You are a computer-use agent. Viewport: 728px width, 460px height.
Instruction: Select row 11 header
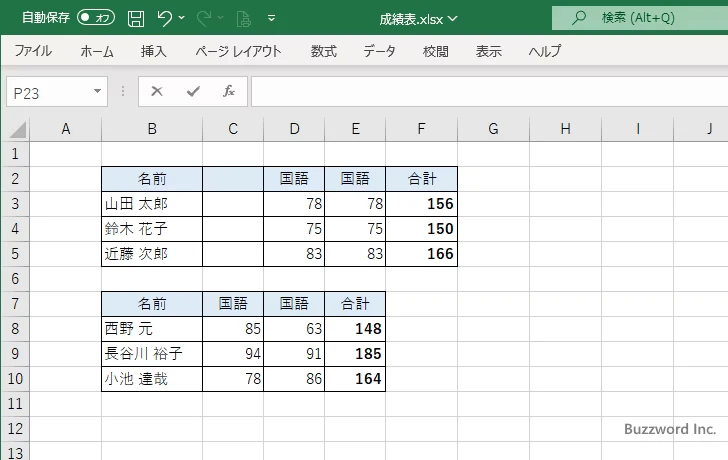[x=15, y=404]
